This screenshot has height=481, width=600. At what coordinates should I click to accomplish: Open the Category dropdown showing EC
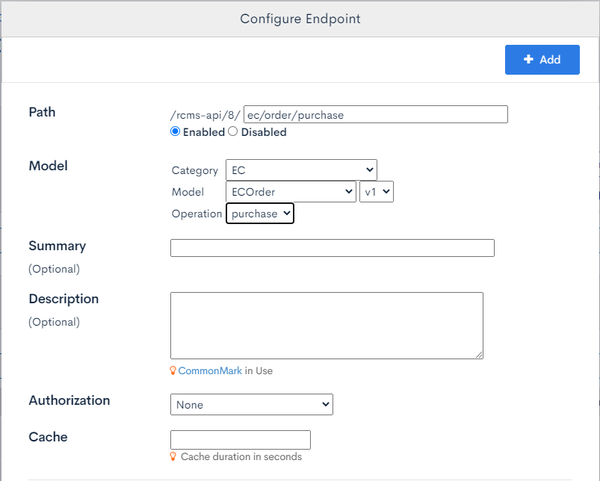[301, 170]
